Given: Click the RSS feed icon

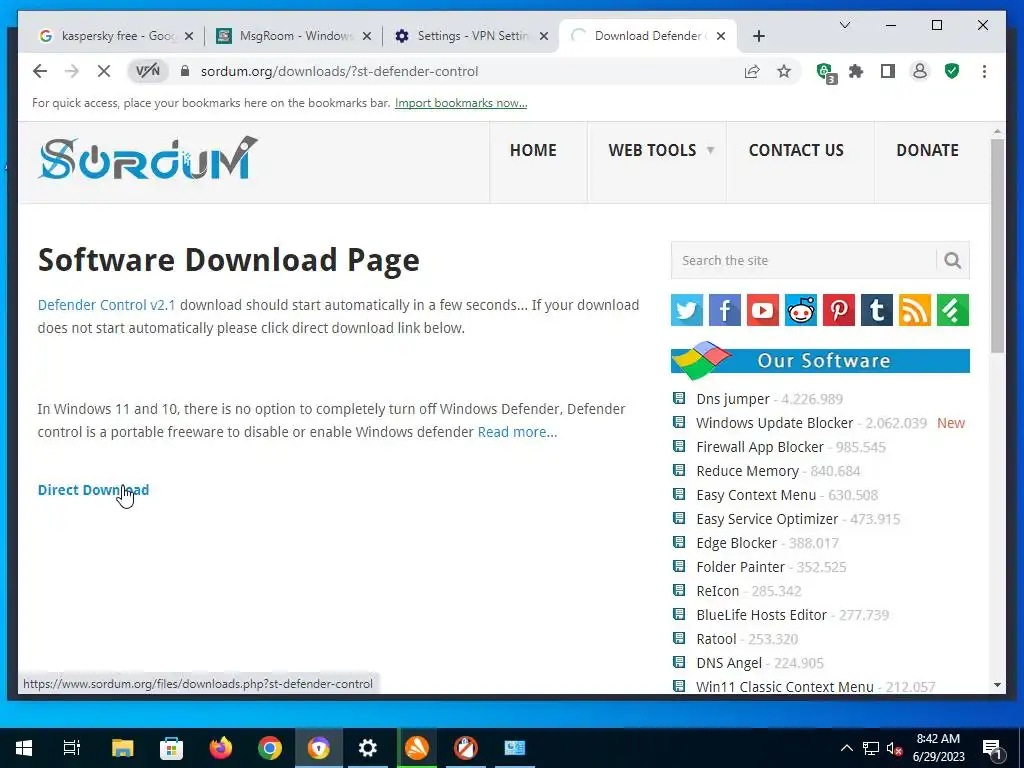Looking at the screenshot, I should [x=915, y=310].
